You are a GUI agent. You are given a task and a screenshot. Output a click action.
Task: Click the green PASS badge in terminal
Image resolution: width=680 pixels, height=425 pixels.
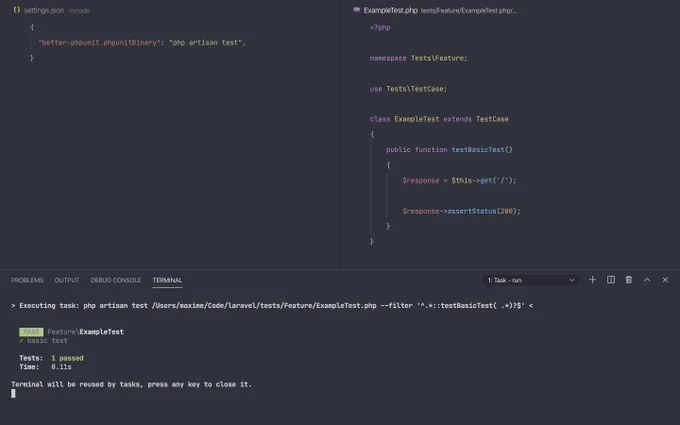coord(31,332)
